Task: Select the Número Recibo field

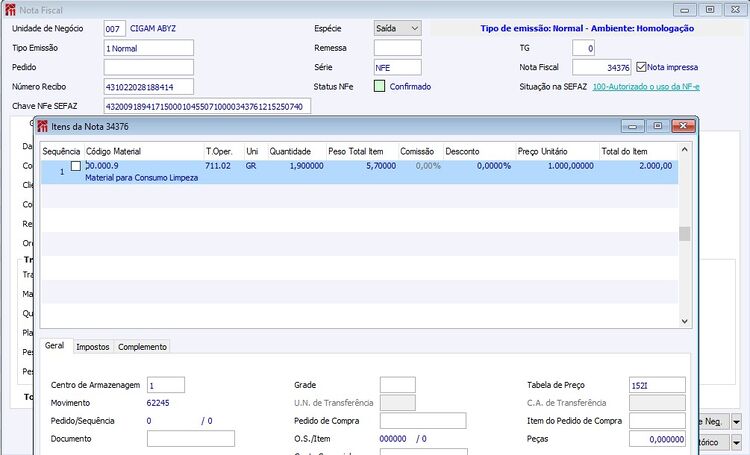Action: (x=149, y=87)
